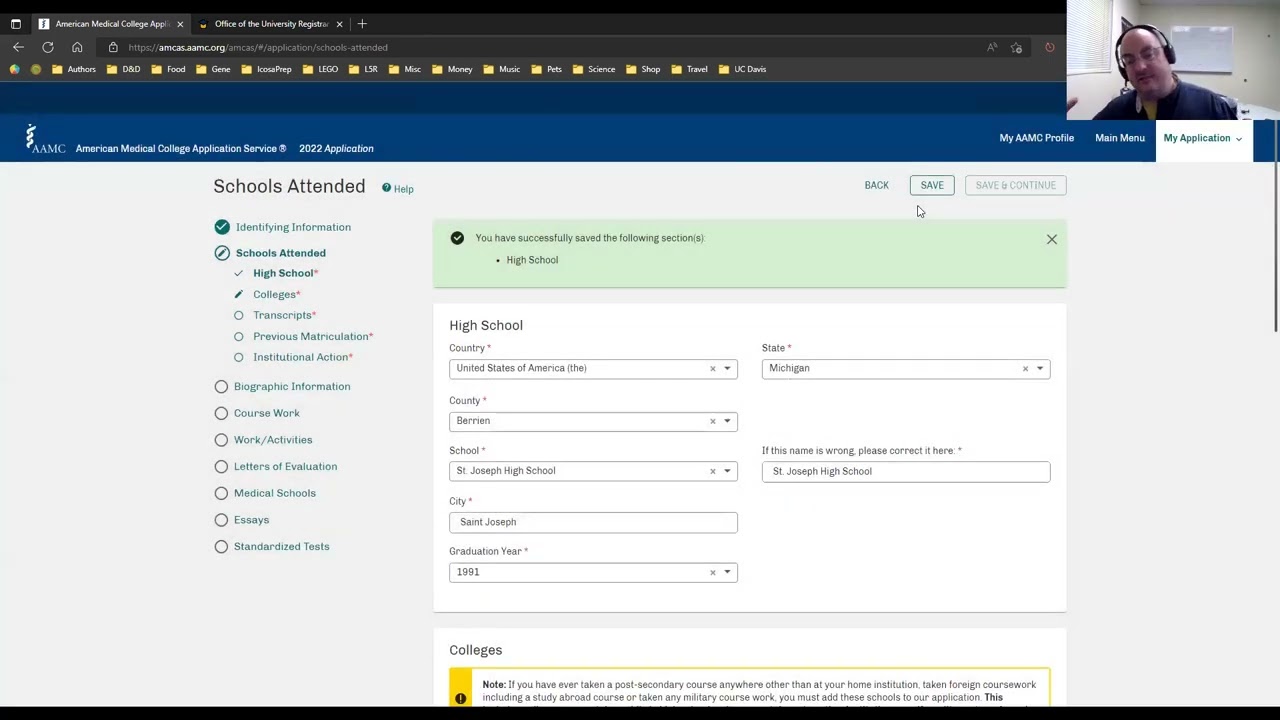Open the Music bookmark folder
1280x720 pixels.
click(x=501, y=69)
